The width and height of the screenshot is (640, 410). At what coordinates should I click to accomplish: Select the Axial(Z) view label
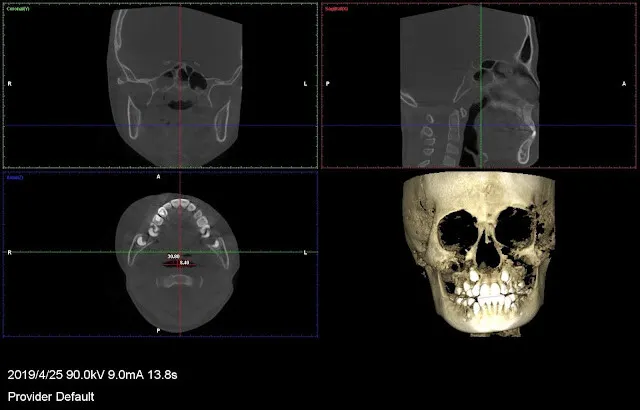pos(16,177)
